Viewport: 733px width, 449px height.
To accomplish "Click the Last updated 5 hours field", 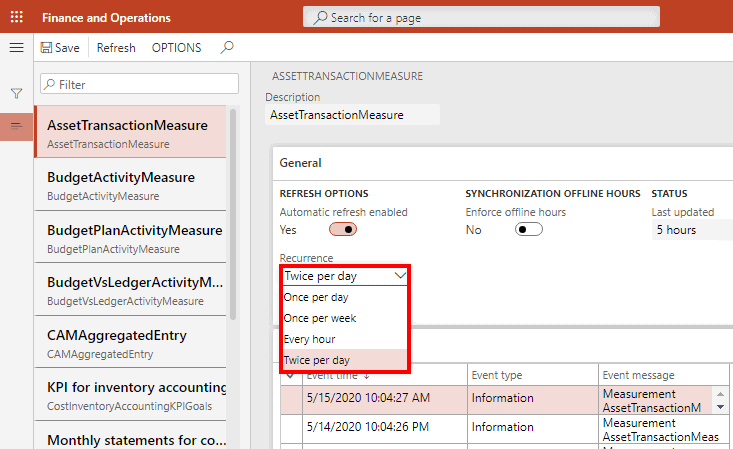I will pyautogui.click(x=692, y=230).
